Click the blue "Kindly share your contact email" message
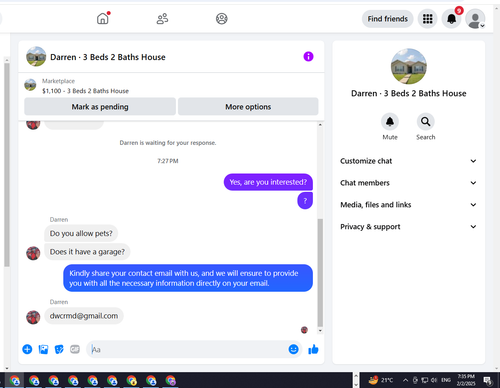This screenshot has width=500, height=388. (188, 278)
